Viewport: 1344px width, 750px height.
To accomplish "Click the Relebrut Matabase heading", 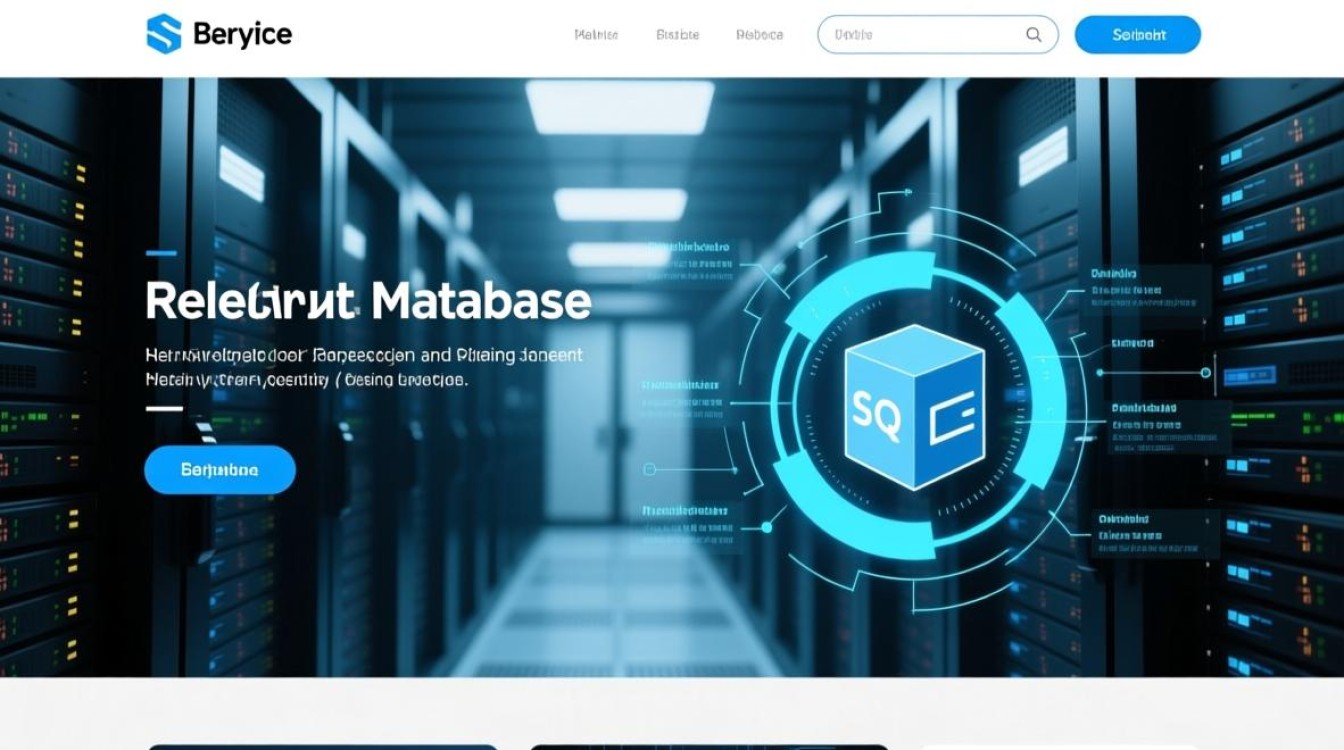I will (369, 300).
